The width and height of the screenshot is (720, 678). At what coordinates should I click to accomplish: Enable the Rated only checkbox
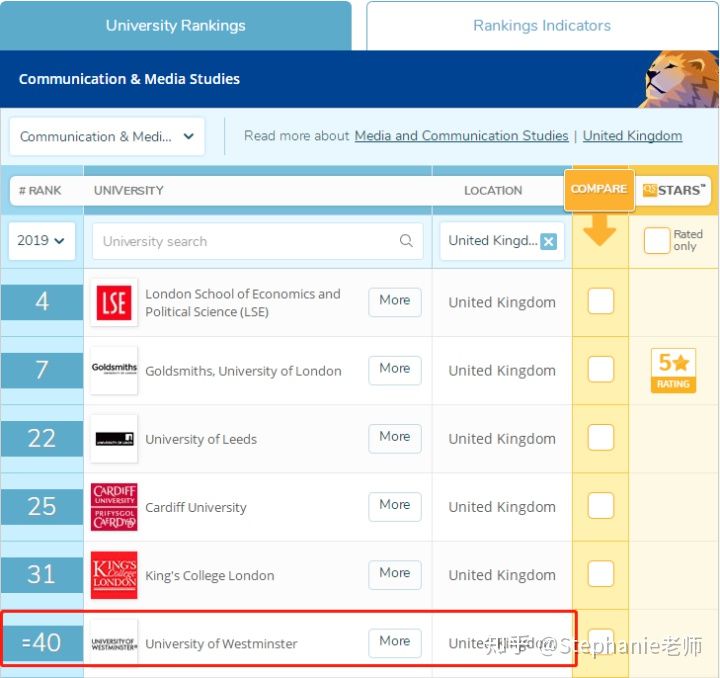click(657, 241)
